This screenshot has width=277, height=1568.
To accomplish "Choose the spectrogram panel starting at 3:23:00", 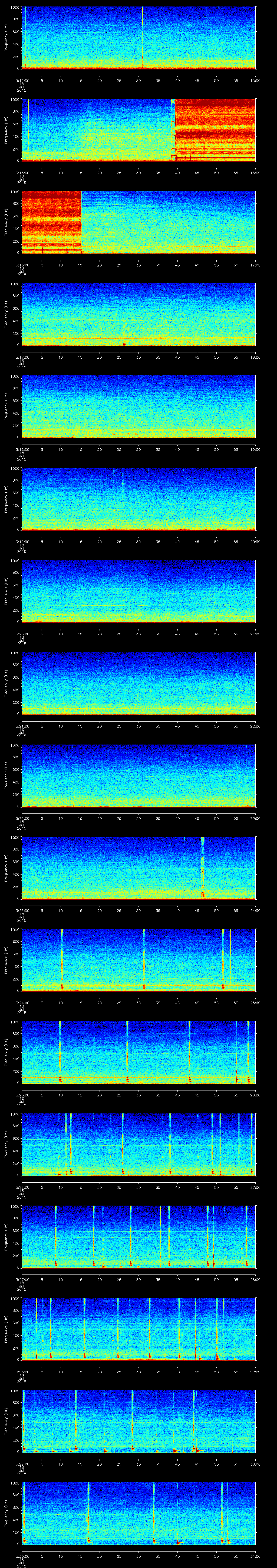I will coord(138,868).
